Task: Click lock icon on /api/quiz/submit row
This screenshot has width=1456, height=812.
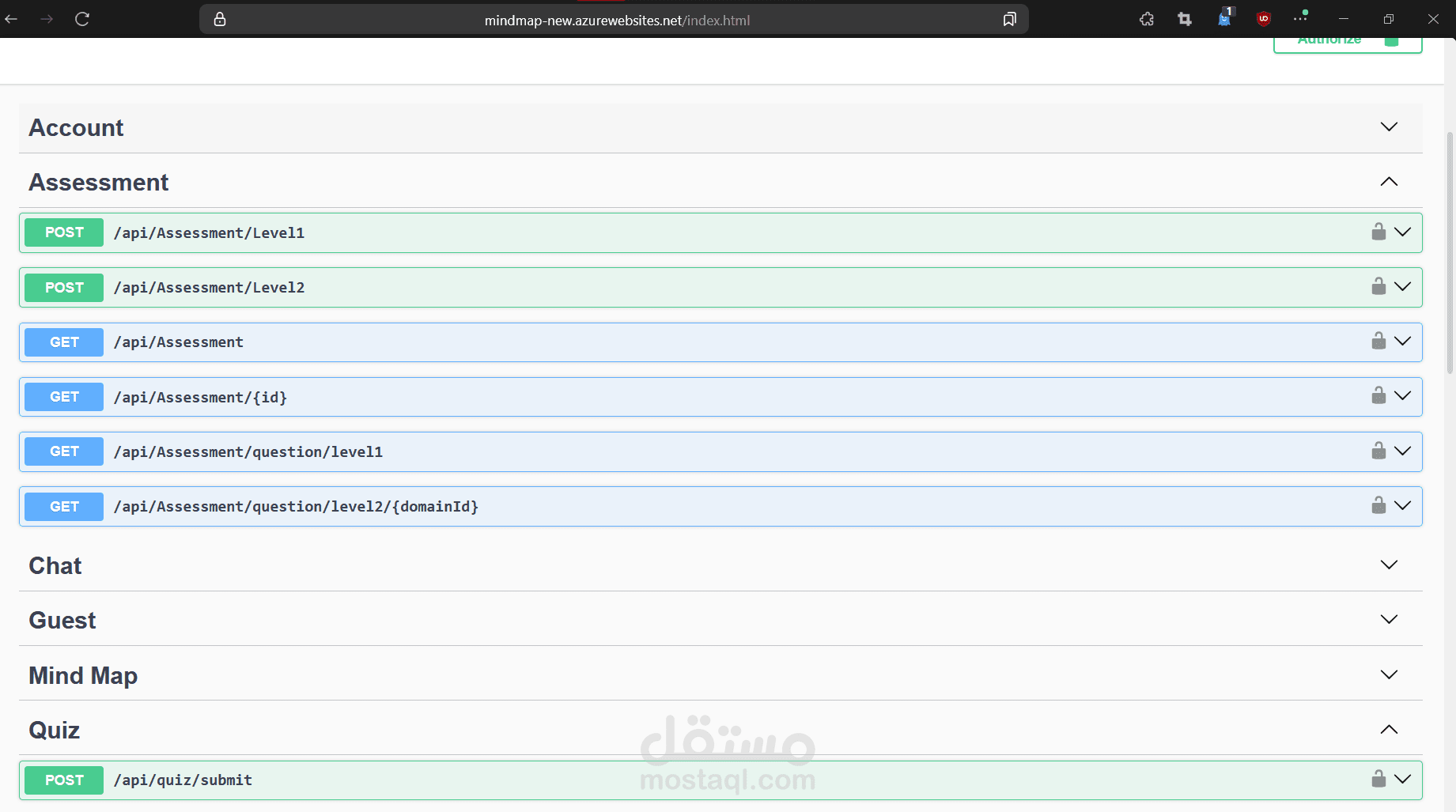Action: coord(1378,779)
